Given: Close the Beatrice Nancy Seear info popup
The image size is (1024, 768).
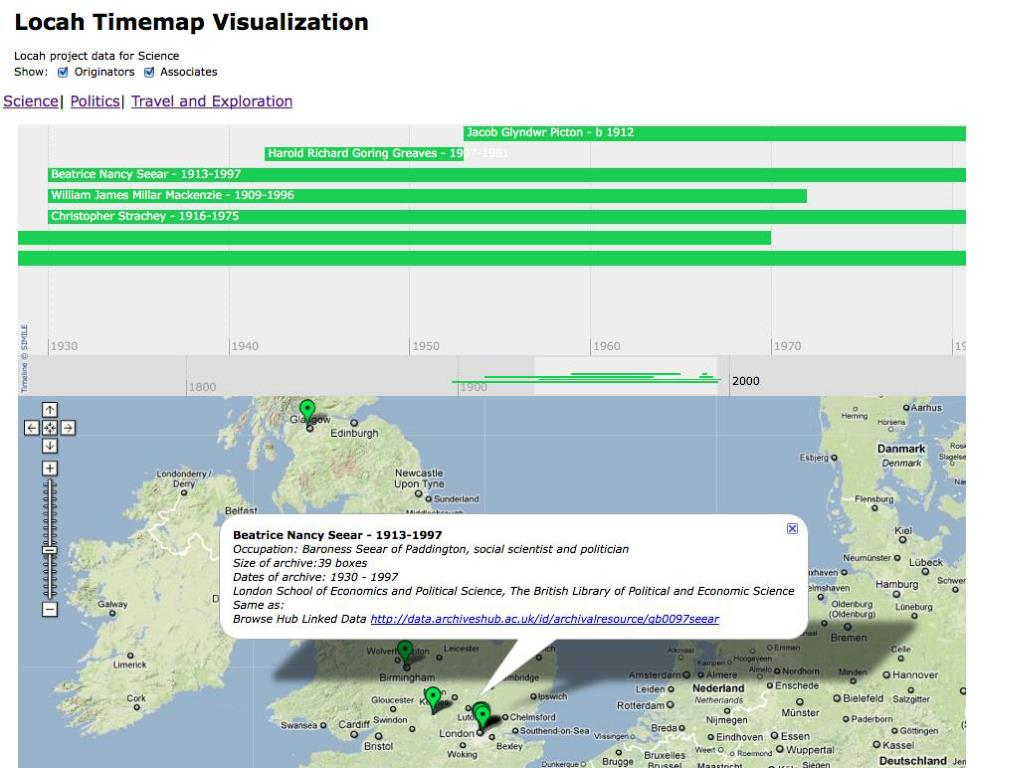Looking at the screenshot, I should point(792,528).
